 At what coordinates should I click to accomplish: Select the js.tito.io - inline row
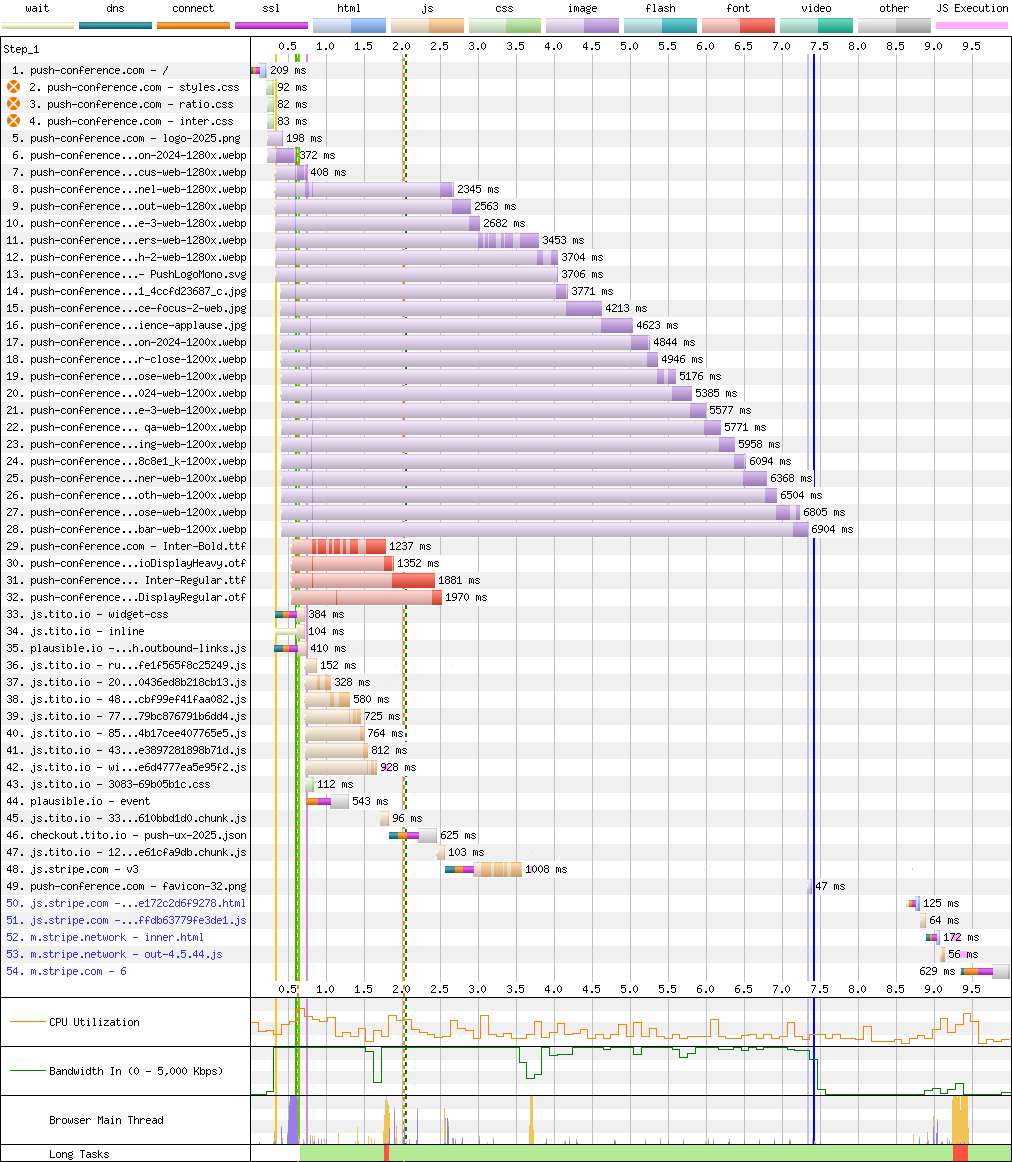point(506,631)
